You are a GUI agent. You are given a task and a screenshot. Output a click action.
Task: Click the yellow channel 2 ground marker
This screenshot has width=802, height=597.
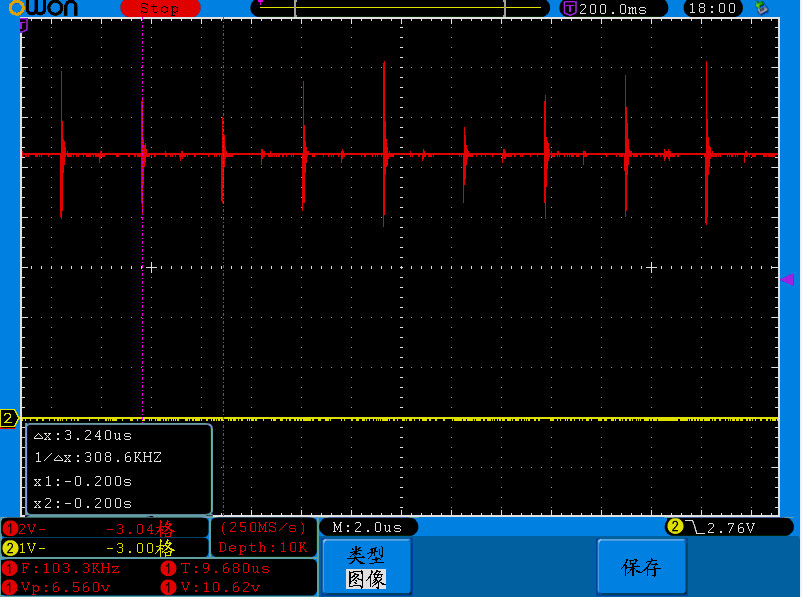click(x=9, y=418)
